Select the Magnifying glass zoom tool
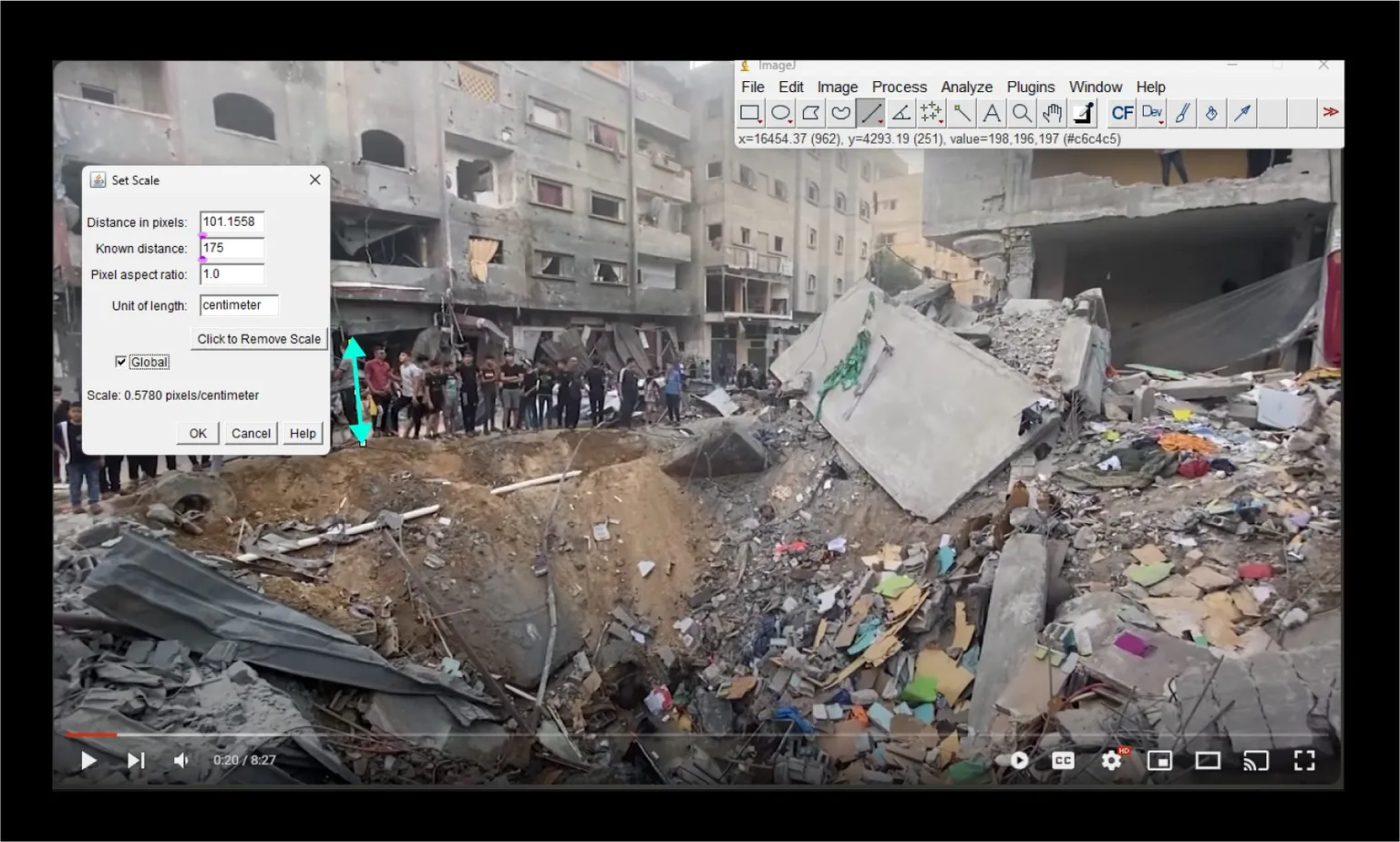 coord(1022,113)
